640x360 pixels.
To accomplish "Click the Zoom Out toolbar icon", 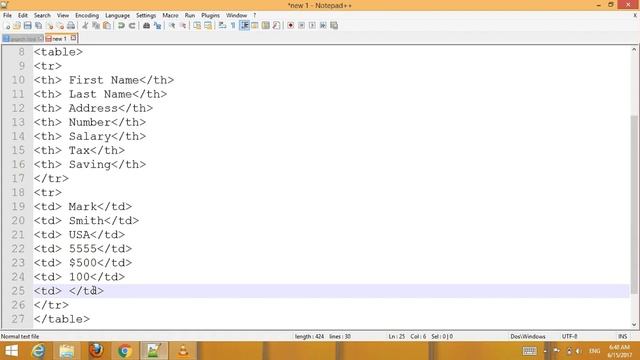I will (183, 25).
